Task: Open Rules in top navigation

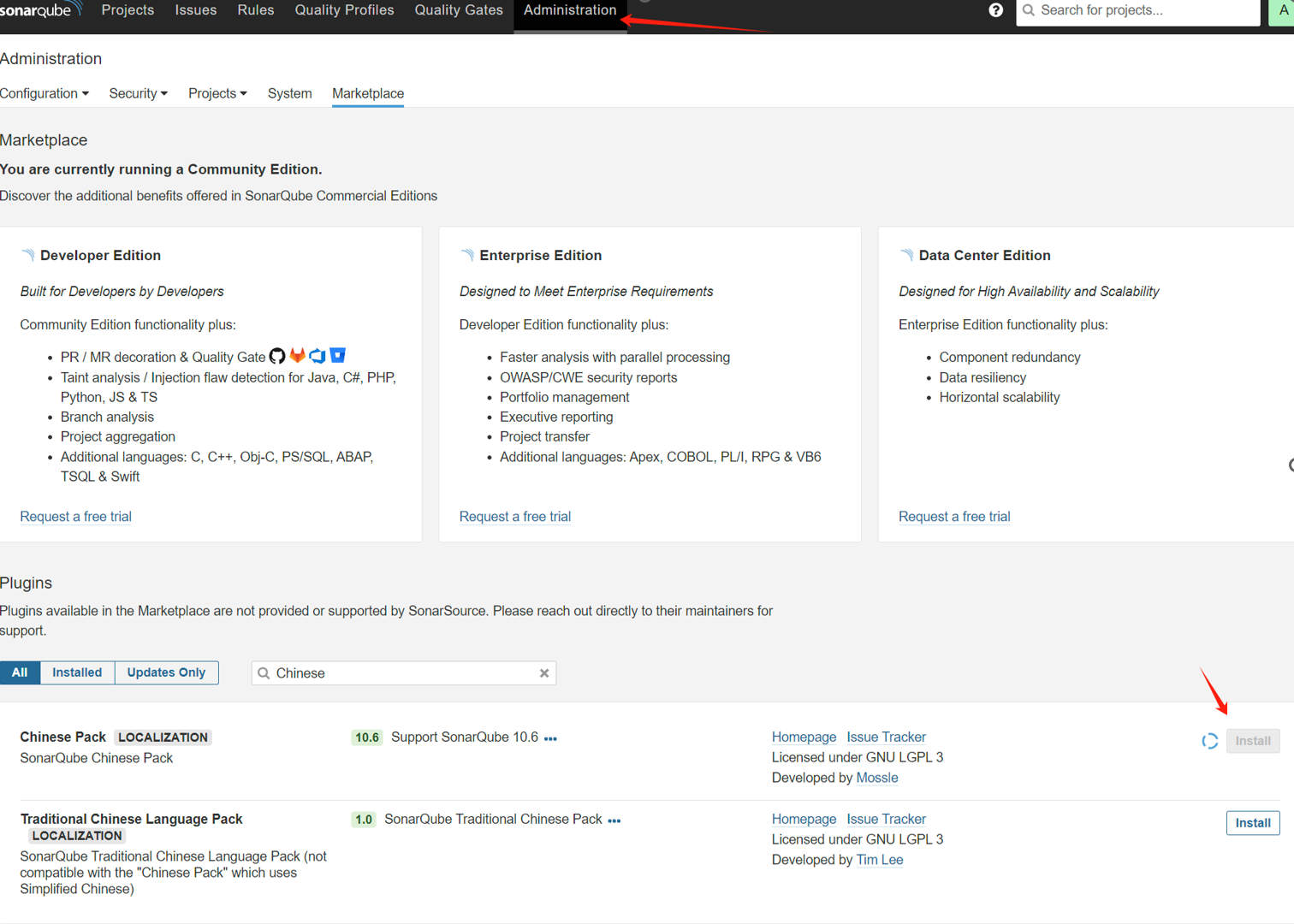Action: click(x=256, y=10)
